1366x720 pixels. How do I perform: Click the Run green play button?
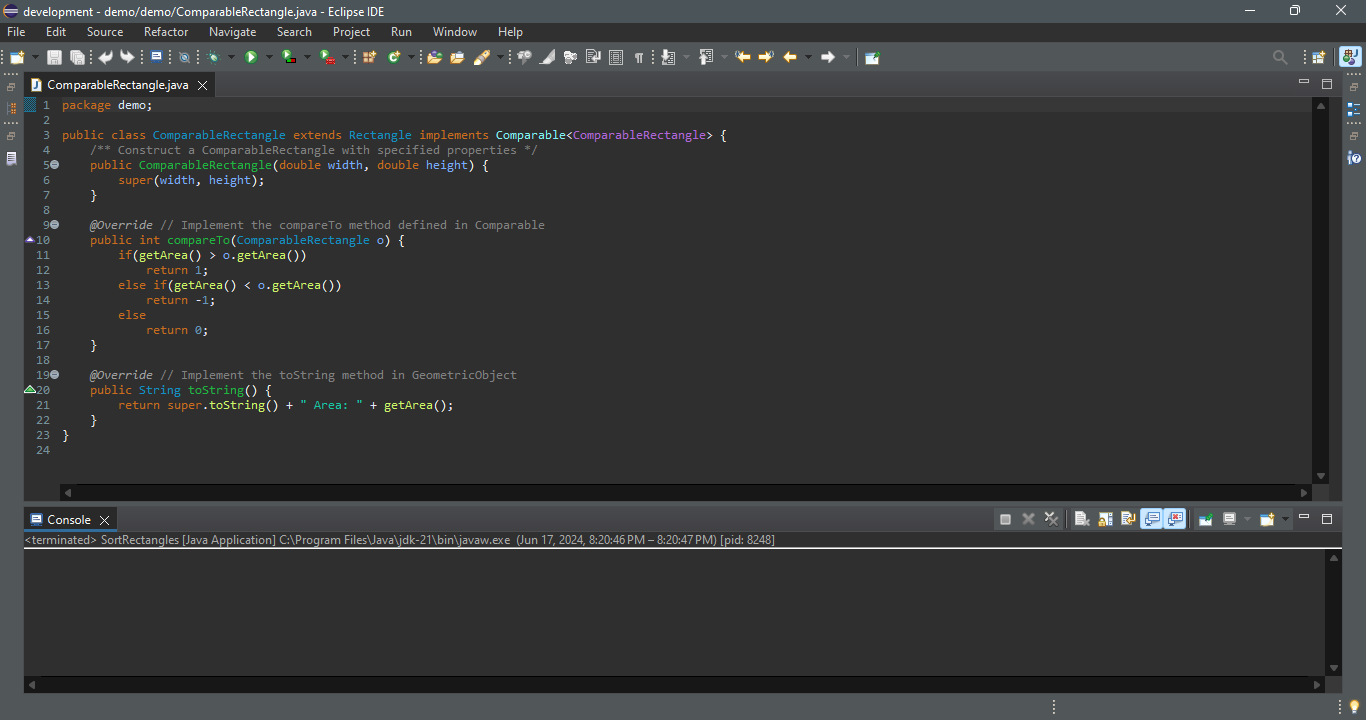[251, 57]
